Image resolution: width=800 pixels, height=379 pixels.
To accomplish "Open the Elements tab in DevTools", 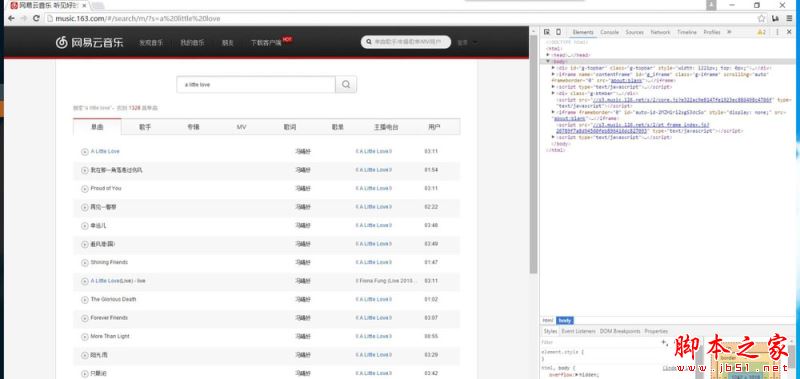I will (x=583, y=32).
